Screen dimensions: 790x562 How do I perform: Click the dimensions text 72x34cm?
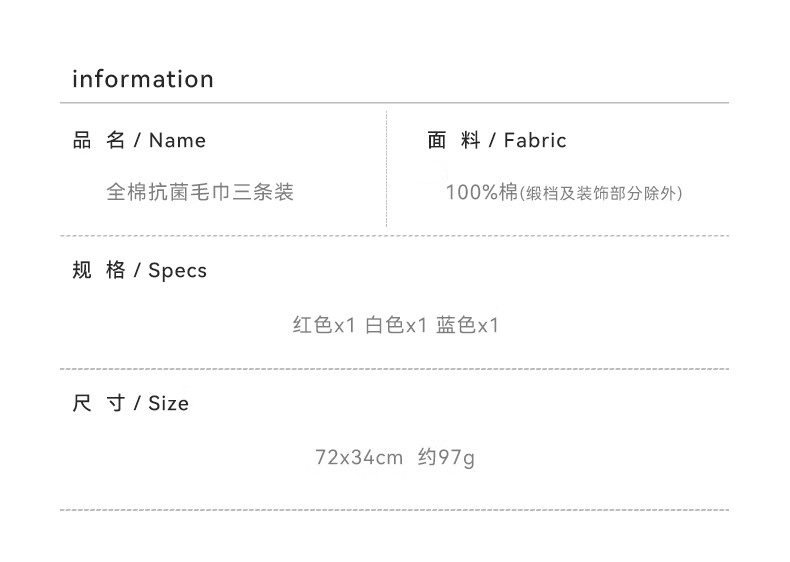(359, 458)
